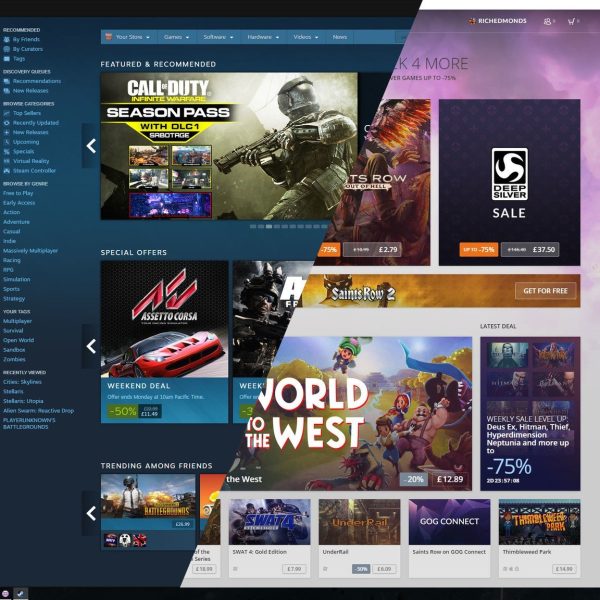Click the Virtual Reality headset icon
The height and width of the screenshot is (600, 600).
(7, 161)
